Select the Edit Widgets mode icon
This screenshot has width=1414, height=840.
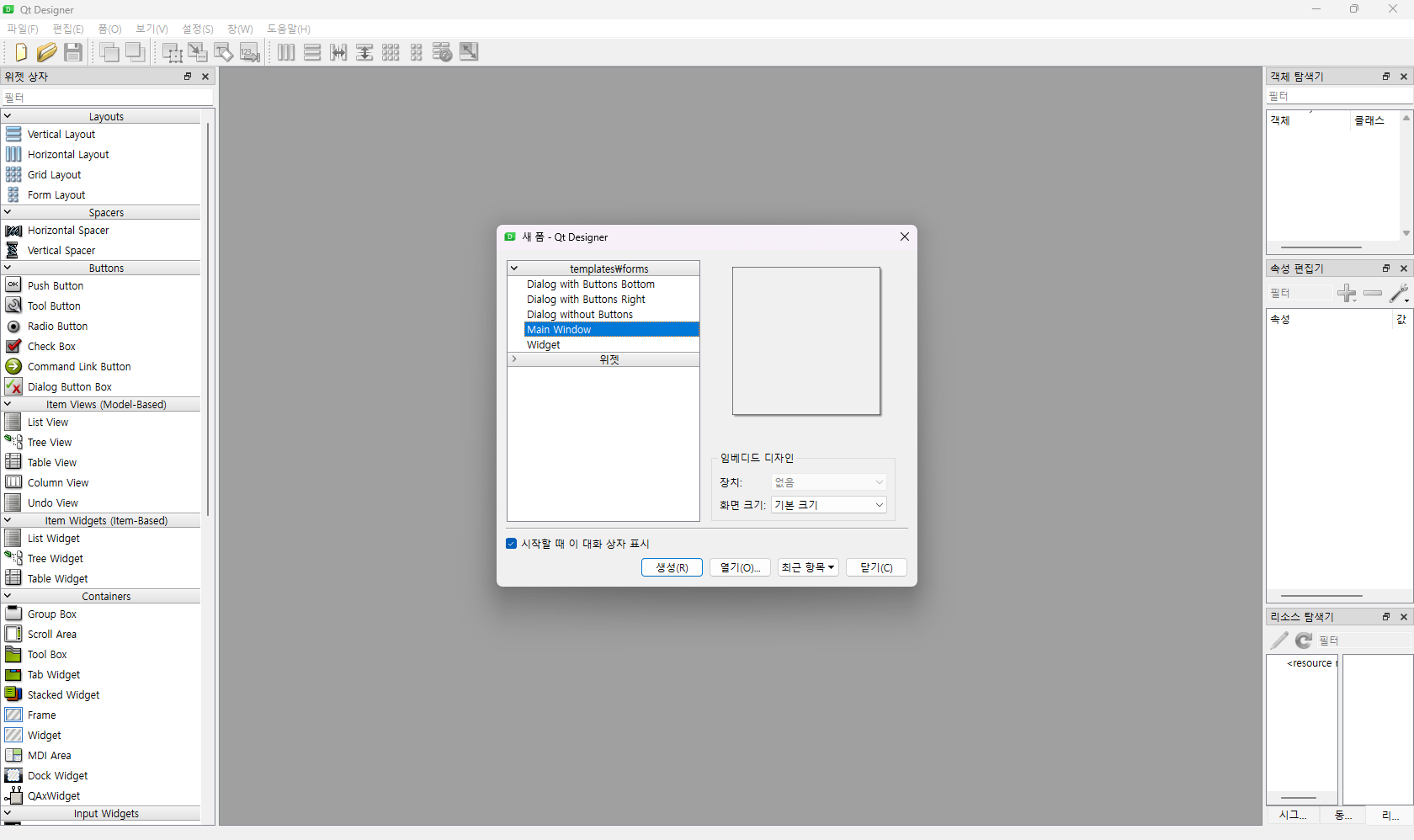click(173, 52)
